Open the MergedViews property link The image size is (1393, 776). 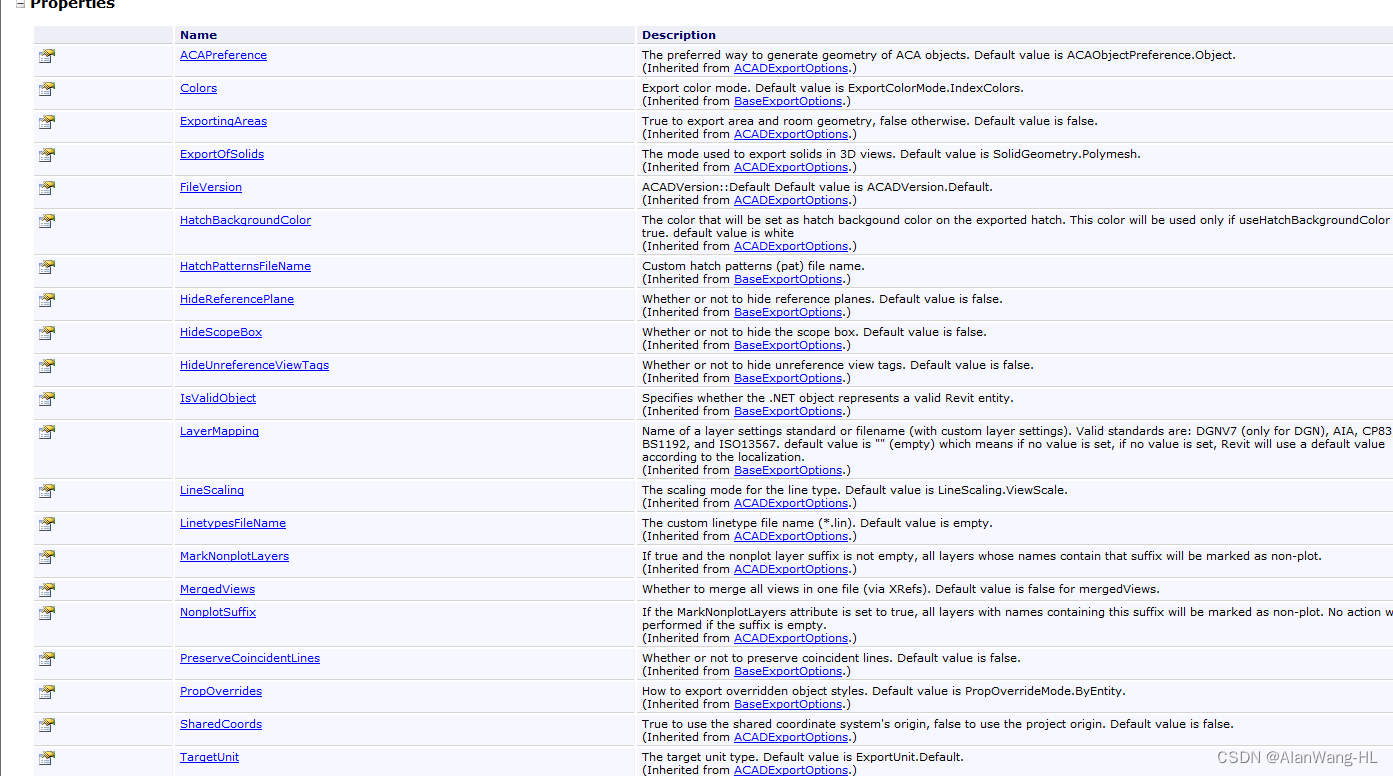click(x=217, y=589)
